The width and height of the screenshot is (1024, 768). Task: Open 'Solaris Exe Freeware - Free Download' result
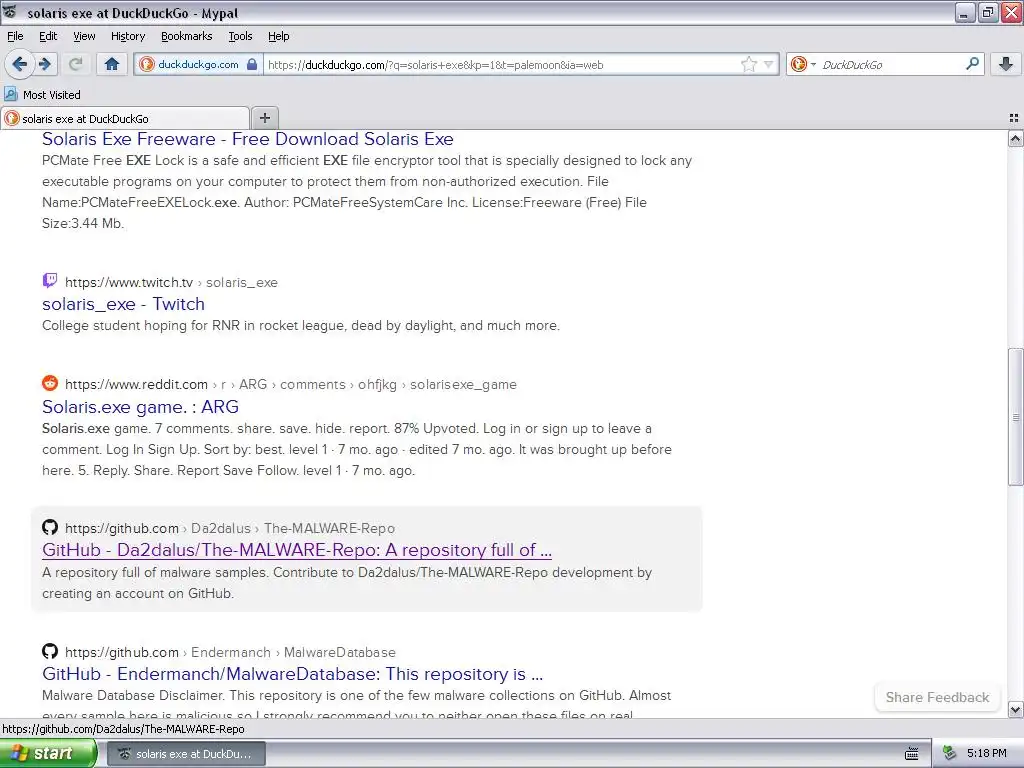[x=248, y=139]
